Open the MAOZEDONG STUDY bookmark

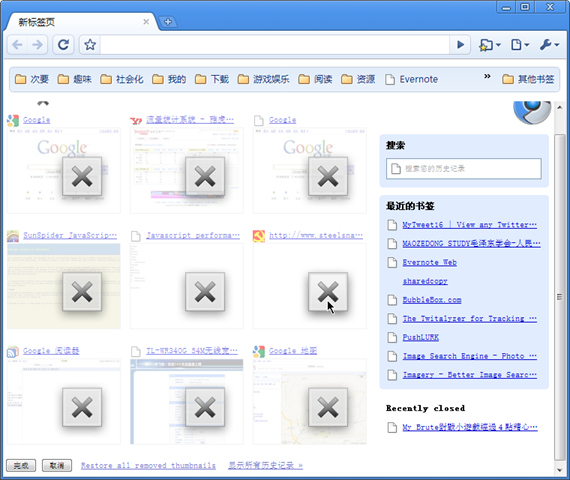(x=471, y=243)
